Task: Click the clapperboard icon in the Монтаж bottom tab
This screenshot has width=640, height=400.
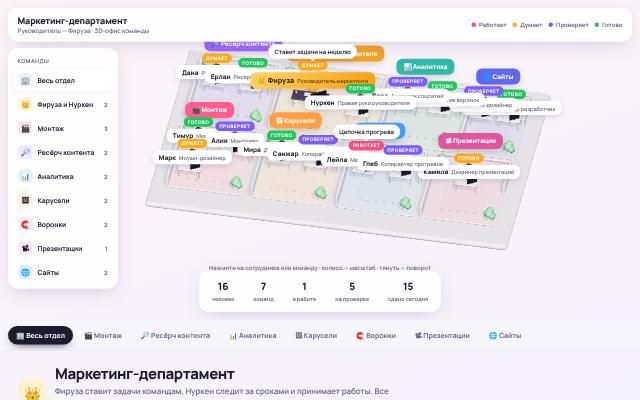Action: (88, 336)
